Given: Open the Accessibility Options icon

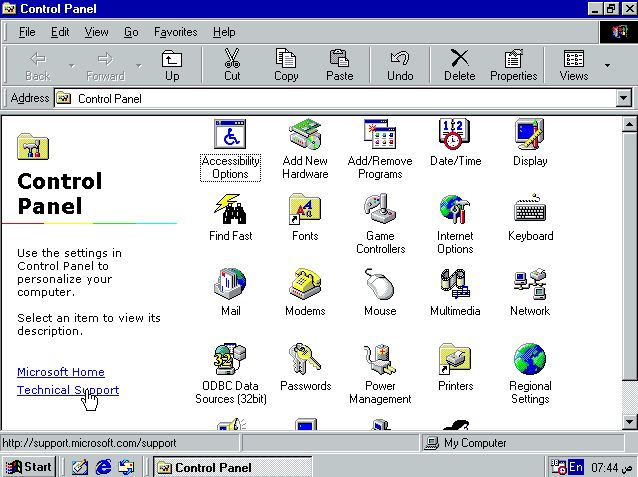Looking at the screenshot, I should (230, 135).
